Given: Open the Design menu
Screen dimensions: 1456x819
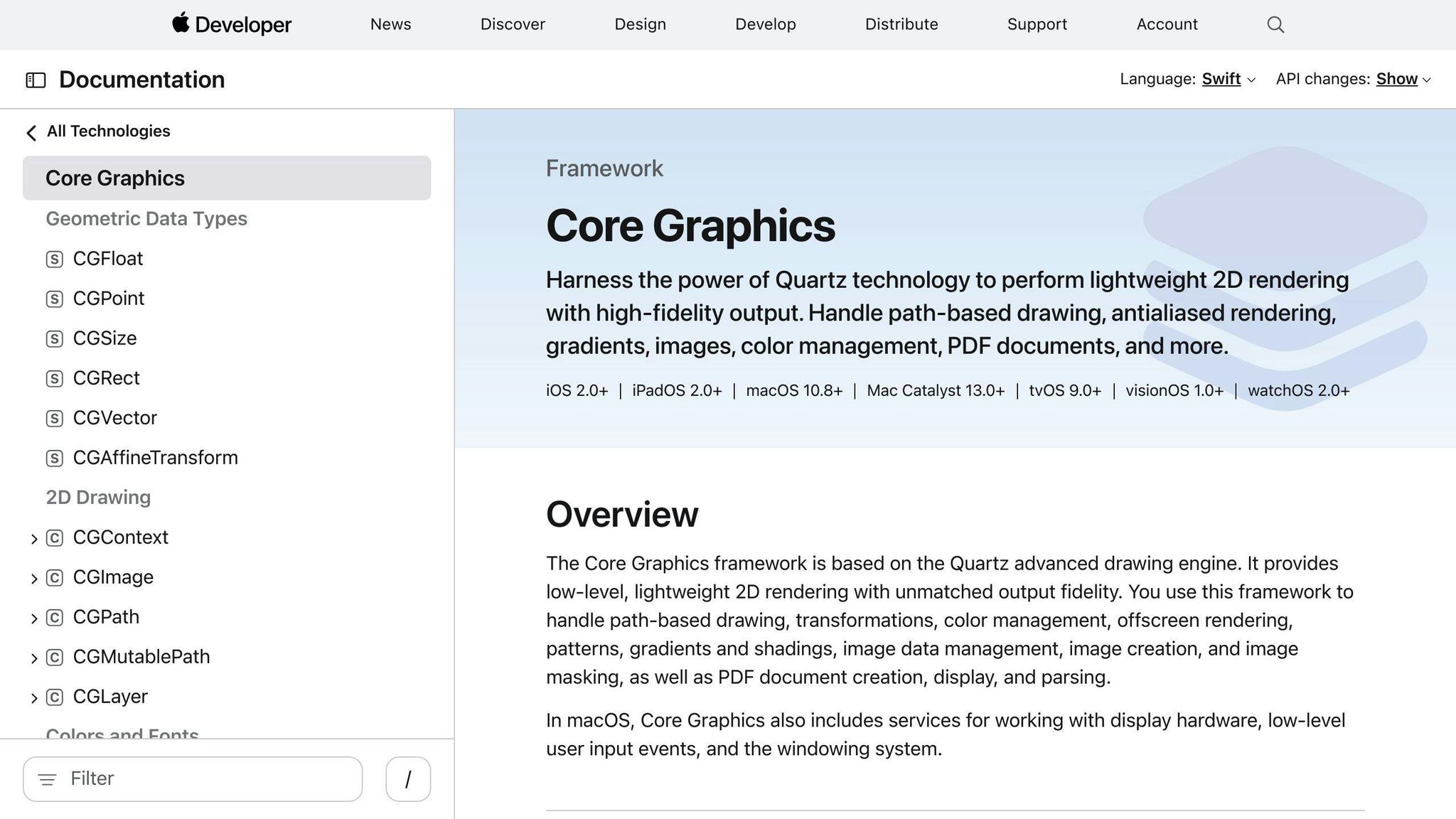Looking at the screenshot, I should click(640, 24).
